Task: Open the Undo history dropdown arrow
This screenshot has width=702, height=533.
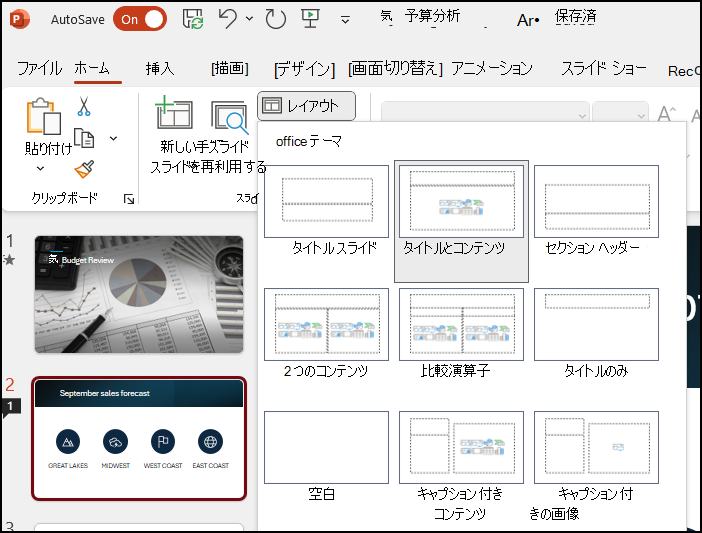Action: click(249, 19)
